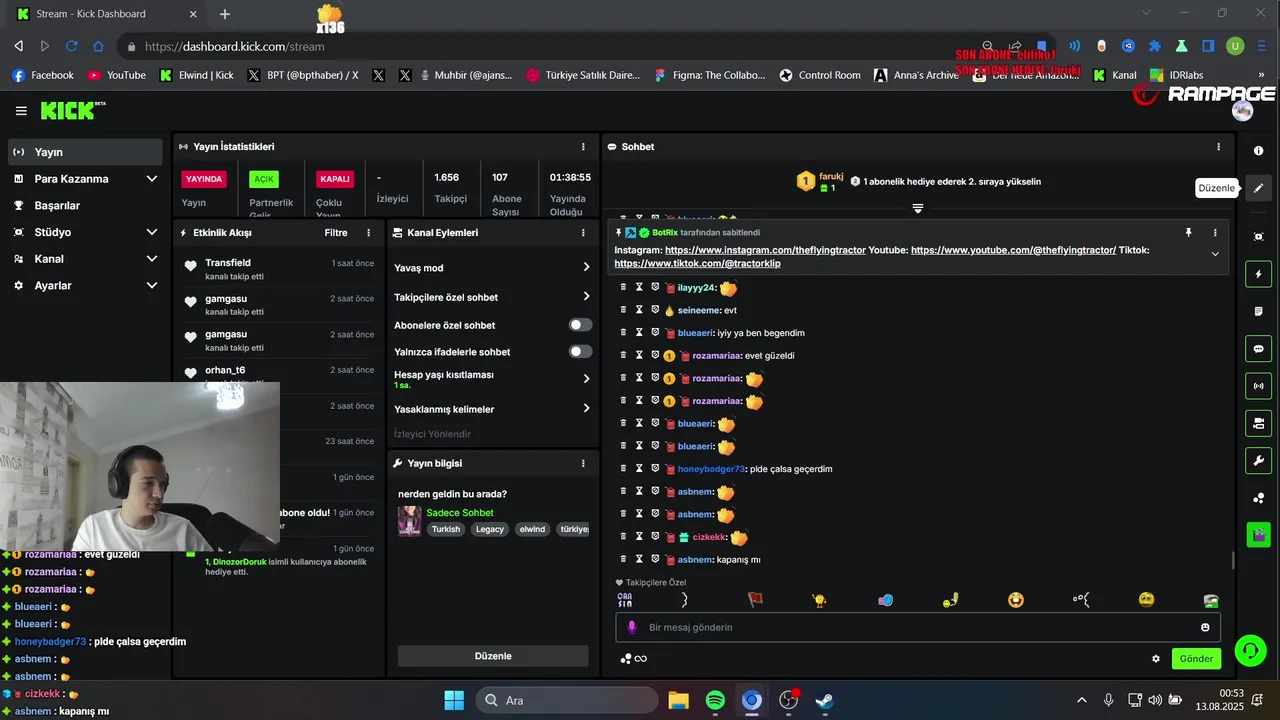Timeout seineeme using the hourglass icon

point(639,310)
